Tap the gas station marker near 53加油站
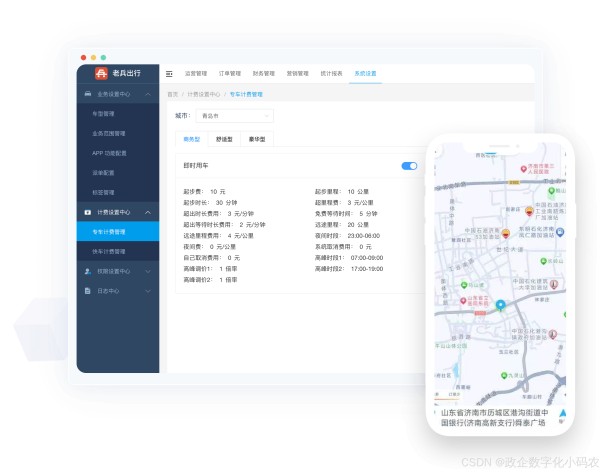 505,233
